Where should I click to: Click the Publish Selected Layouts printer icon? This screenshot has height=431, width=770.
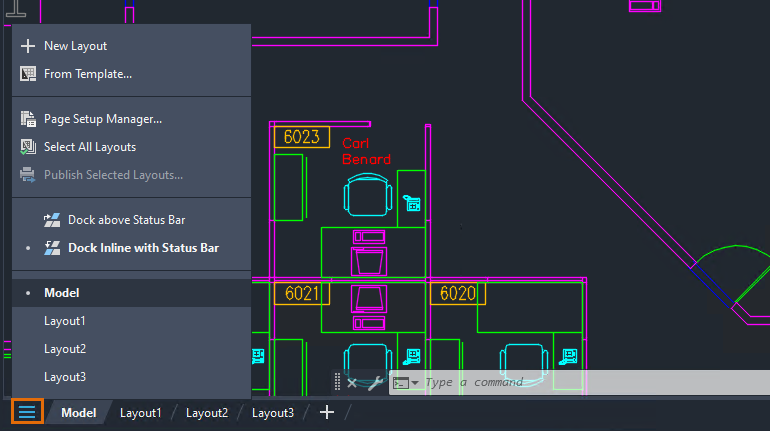[28, 175]
